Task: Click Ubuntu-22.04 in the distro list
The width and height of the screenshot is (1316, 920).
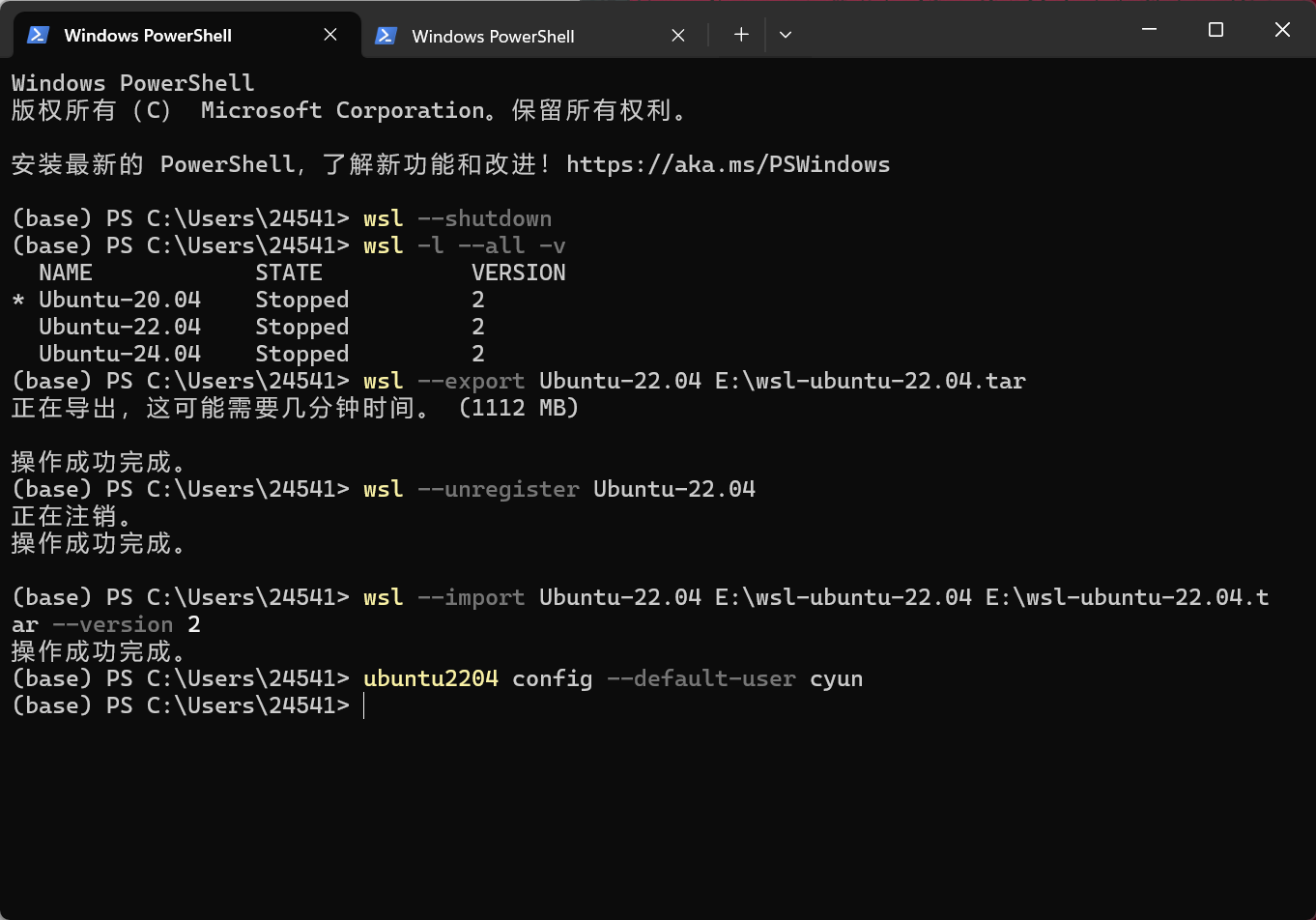Action: coord(120,327)
